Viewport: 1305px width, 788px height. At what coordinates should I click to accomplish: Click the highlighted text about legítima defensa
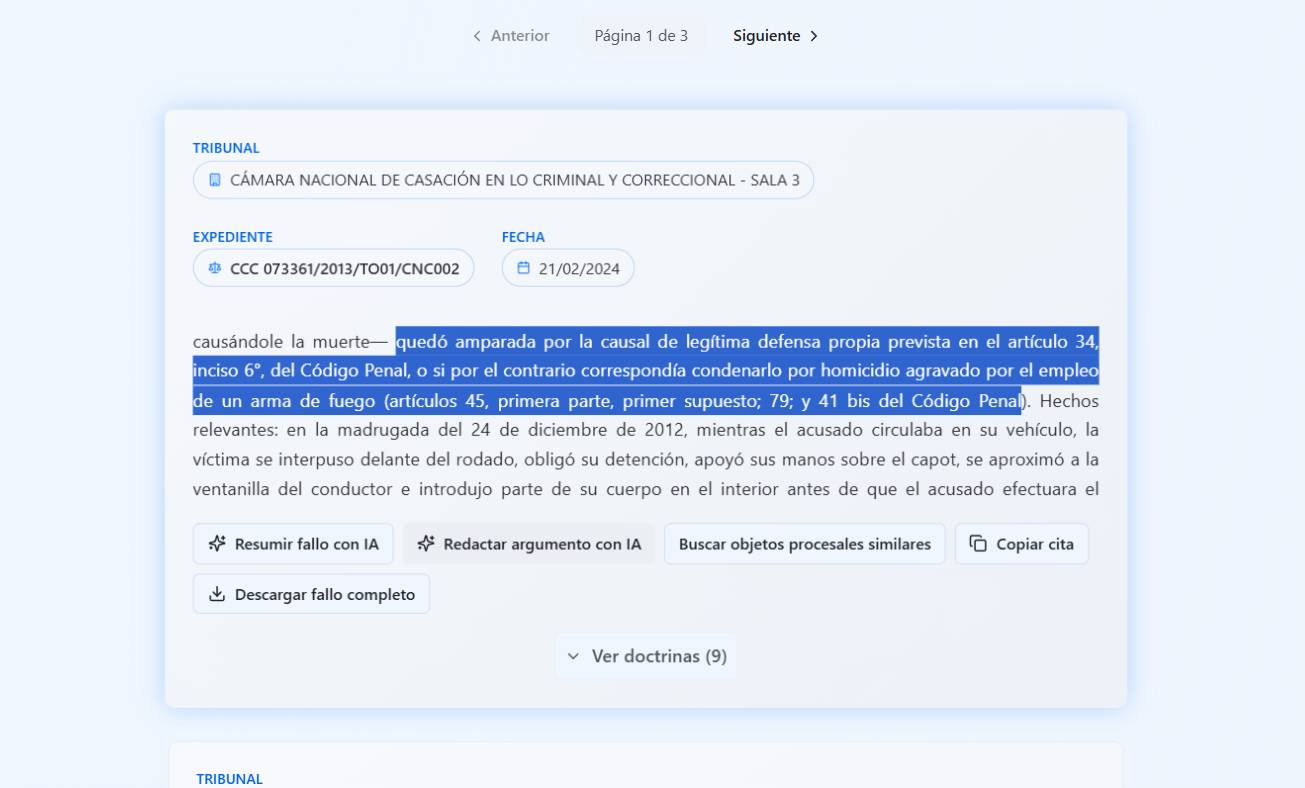tap(646, 371)
